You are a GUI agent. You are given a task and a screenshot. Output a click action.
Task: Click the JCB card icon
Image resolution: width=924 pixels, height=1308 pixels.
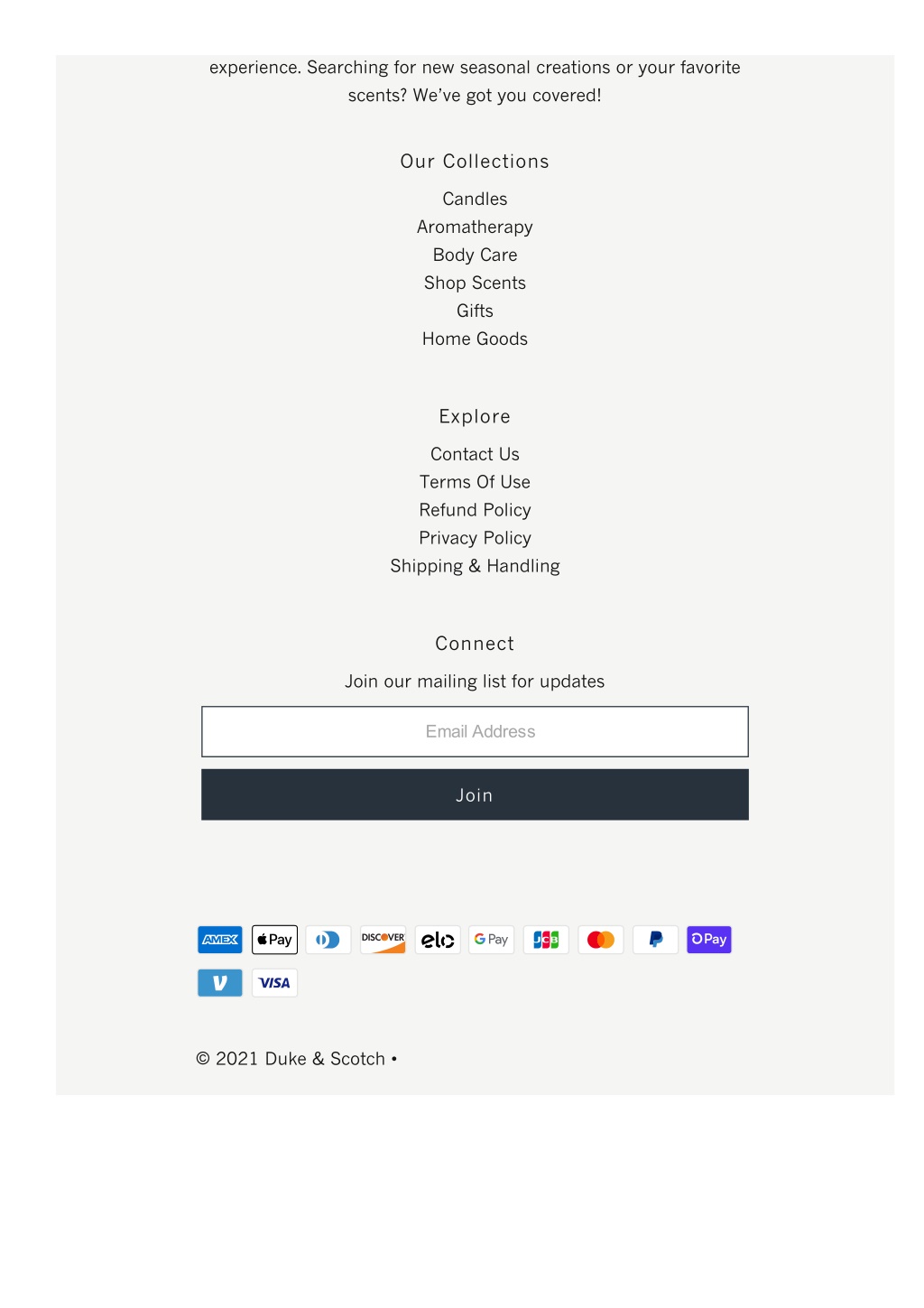(546, 940)
